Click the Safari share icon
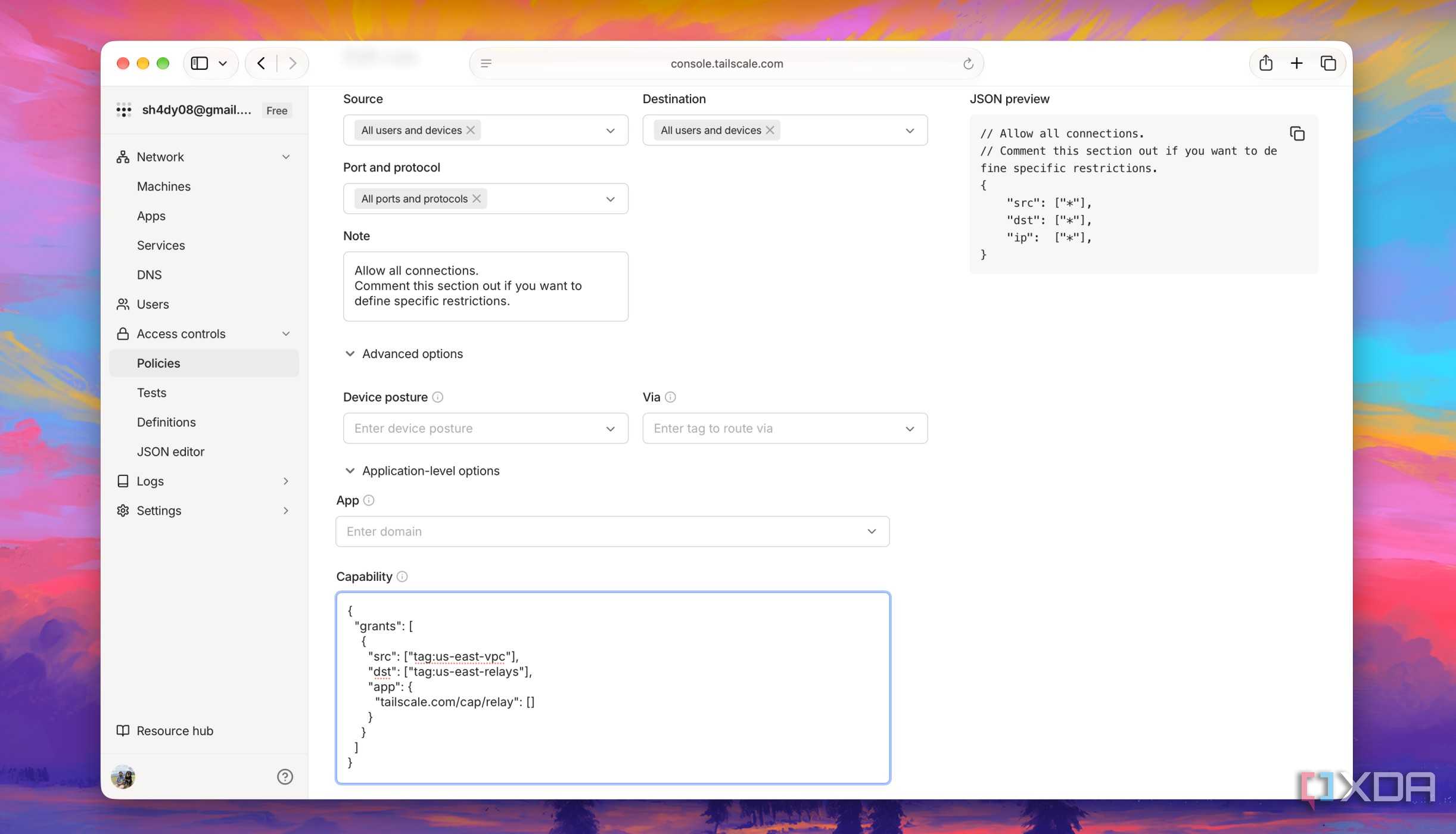Image resolution: width=1456 pixels, height=834 pixels. tap(1265, 63)
